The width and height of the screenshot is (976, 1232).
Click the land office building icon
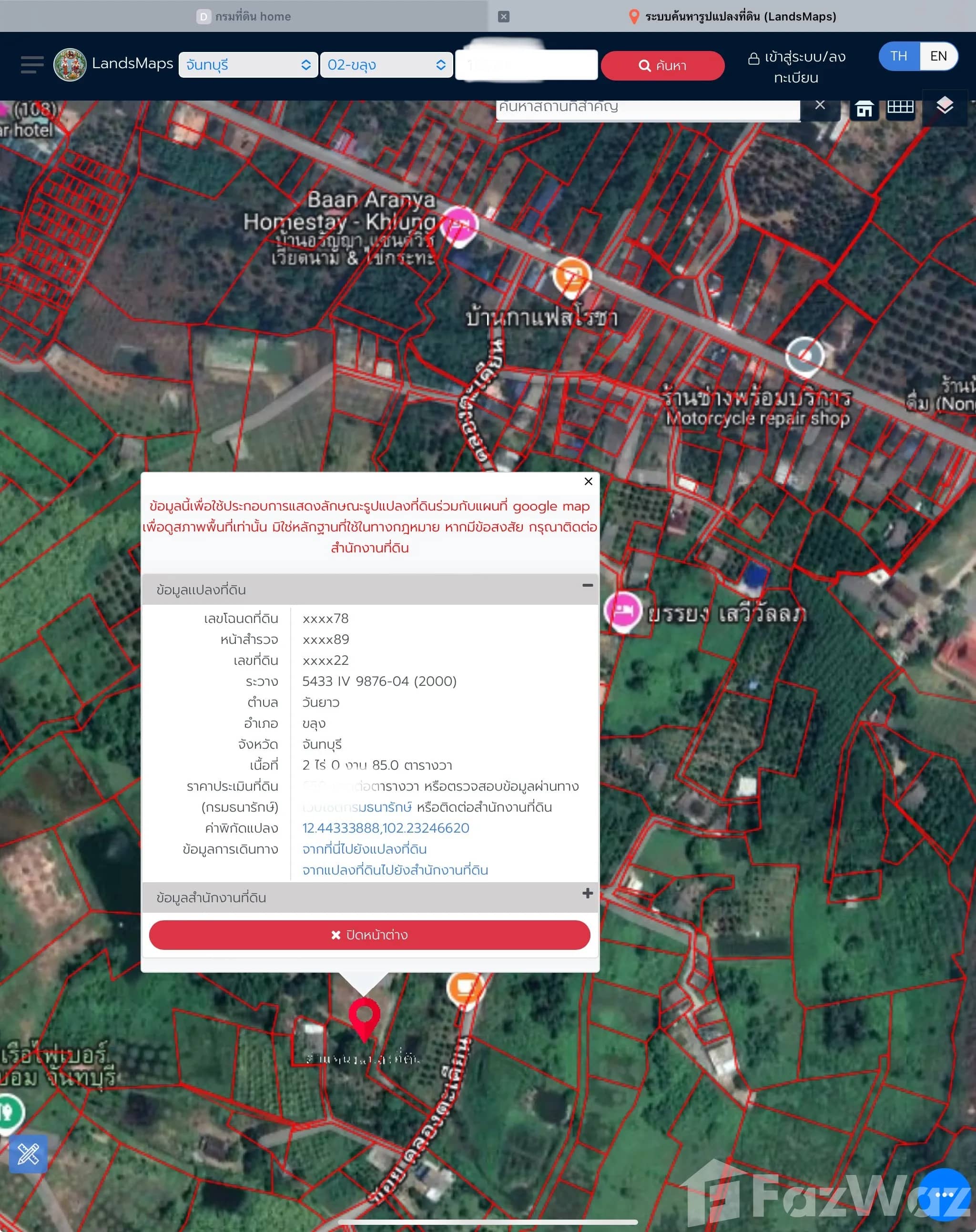pyautogui.click(x=864, y=108)
